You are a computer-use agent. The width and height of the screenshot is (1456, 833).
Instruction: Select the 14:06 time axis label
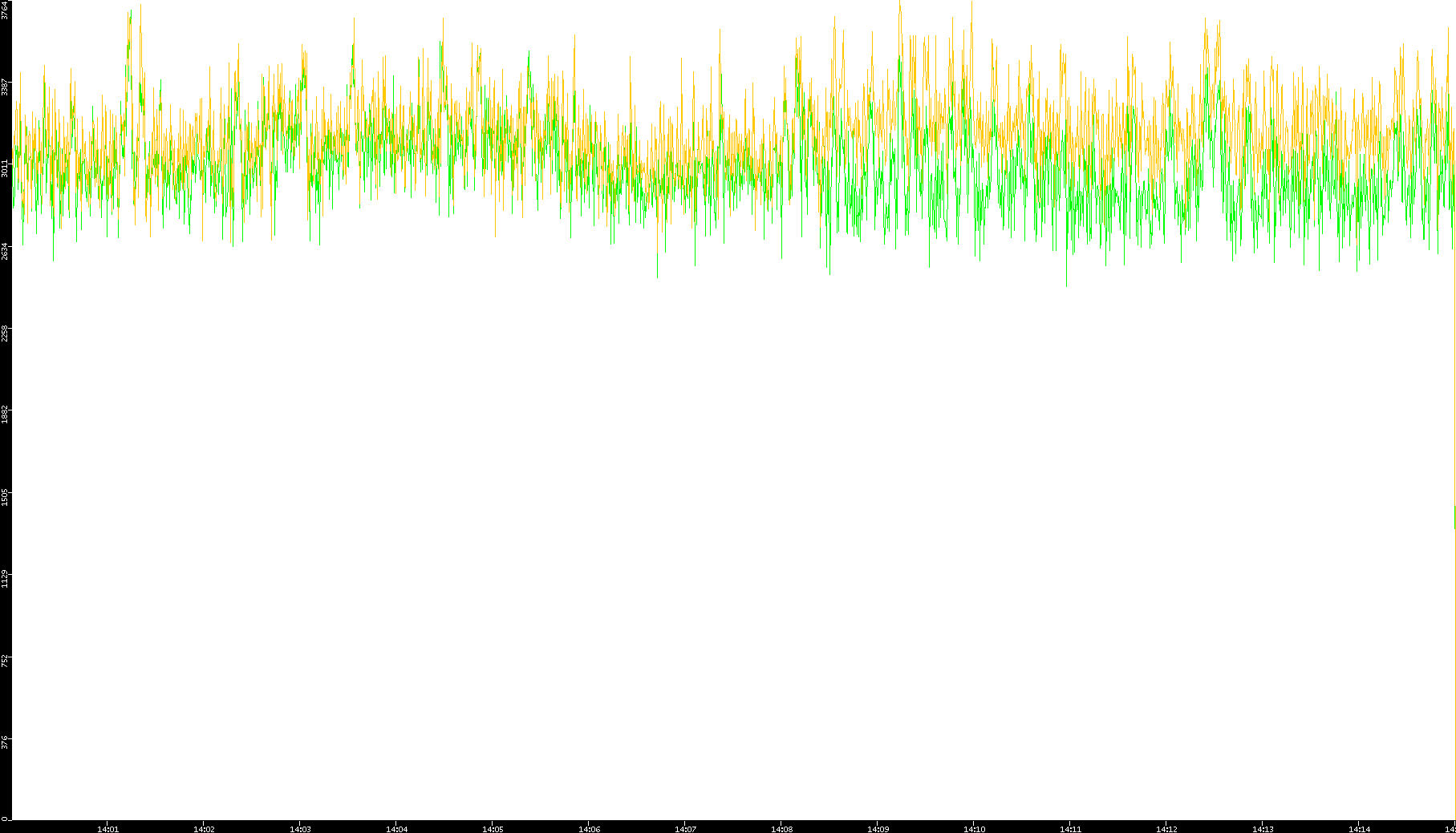coord(589,829)
